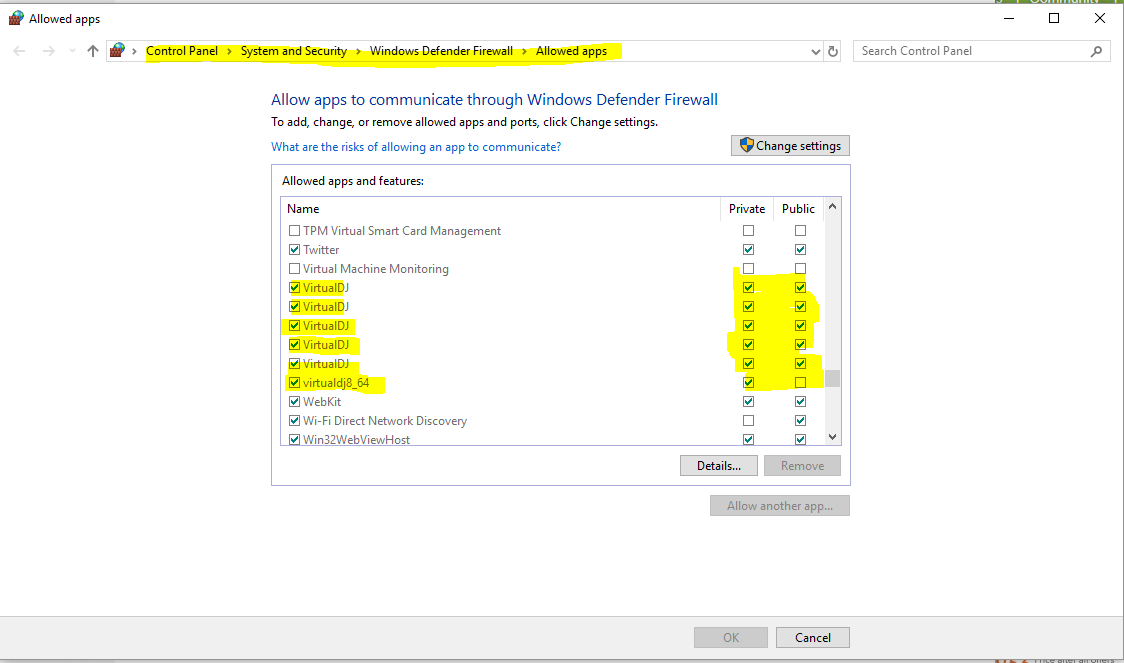Uncheck the Win32WebViewHost name checkbox
This screenshot has height=663, width=1124.
295,439
